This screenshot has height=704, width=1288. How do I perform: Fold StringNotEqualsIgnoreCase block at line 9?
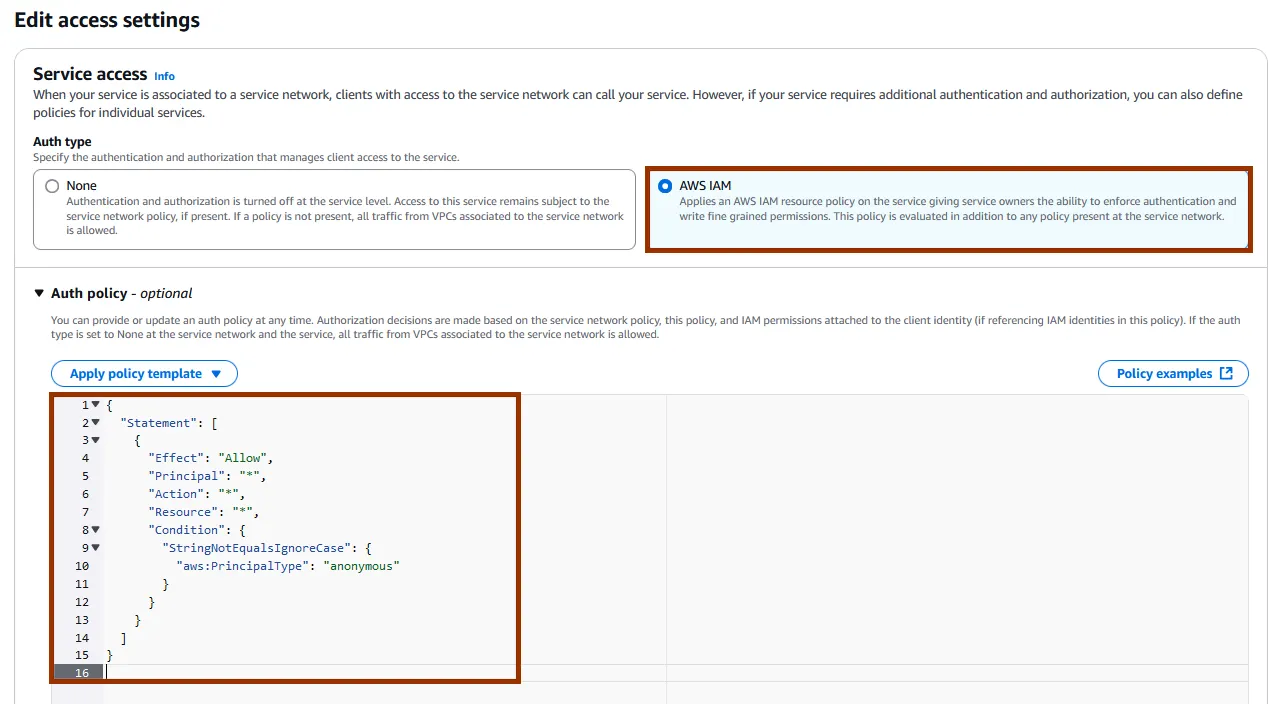[x=96, y=548]
